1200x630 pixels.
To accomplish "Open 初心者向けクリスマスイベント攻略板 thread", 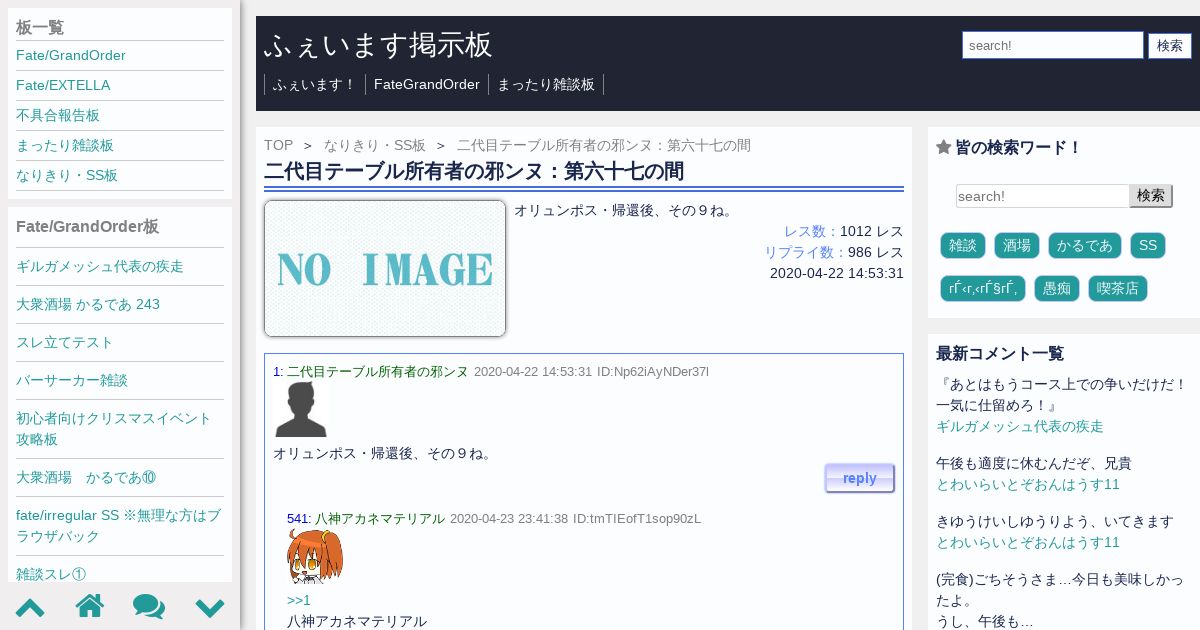I will [114, 428].
